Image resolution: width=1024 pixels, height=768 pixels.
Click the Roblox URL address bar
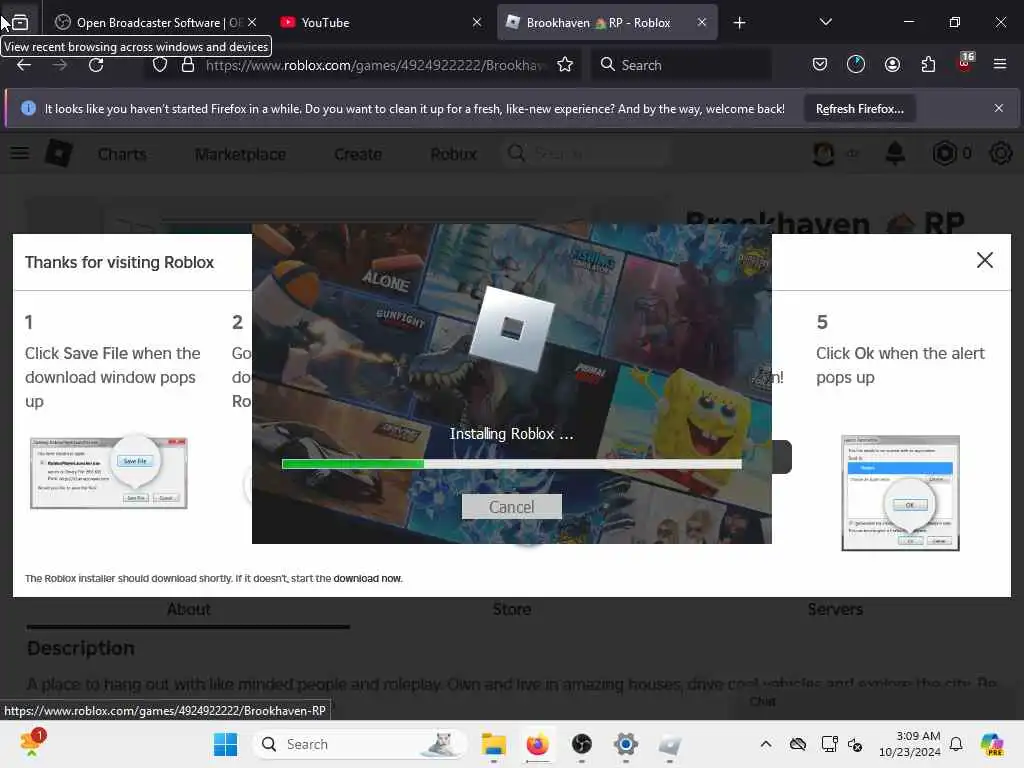374,65
